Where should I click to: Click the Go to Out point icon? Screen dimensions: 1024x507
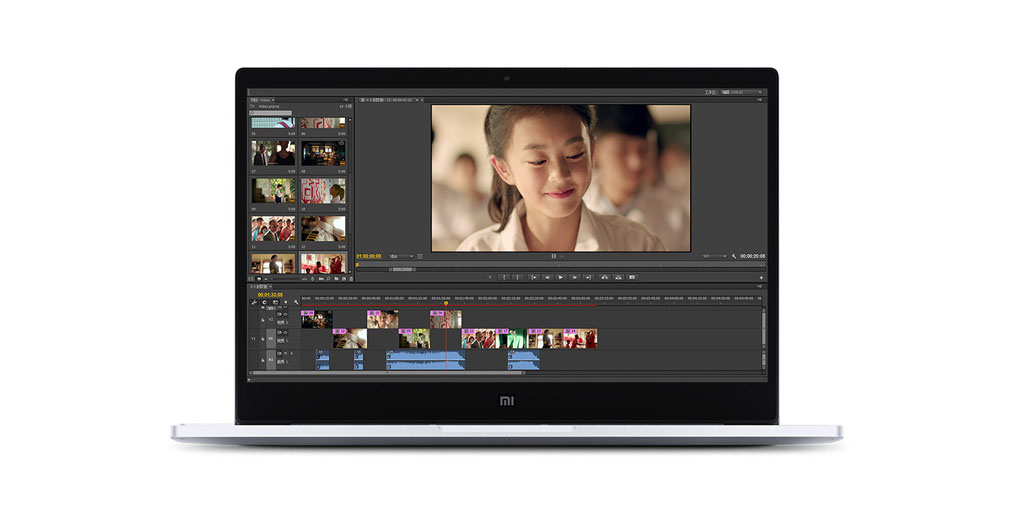tap(588, 277)
